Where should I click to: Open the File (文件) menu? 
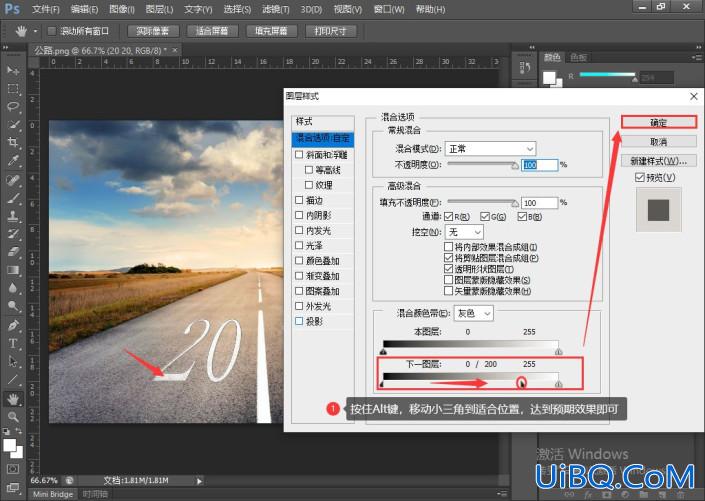tap(45, 9)
